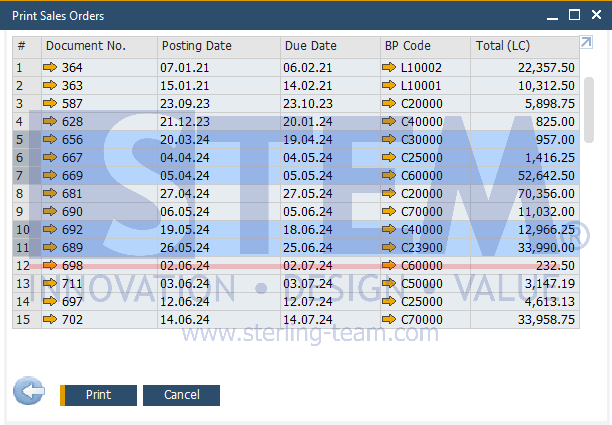Open link arrow for document 702

pos(51,319)
